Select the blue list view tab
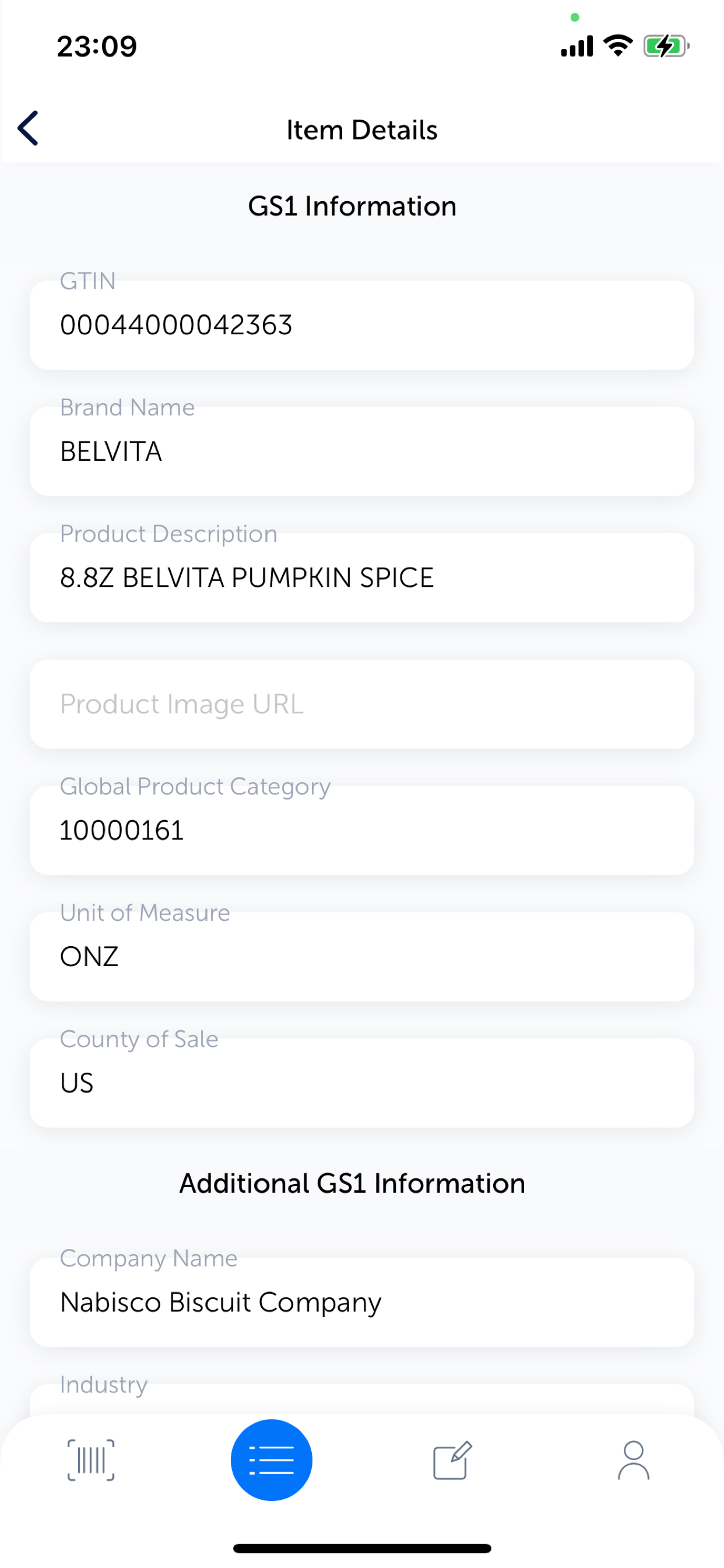 pyautogui.click(x=271, y=1460)
